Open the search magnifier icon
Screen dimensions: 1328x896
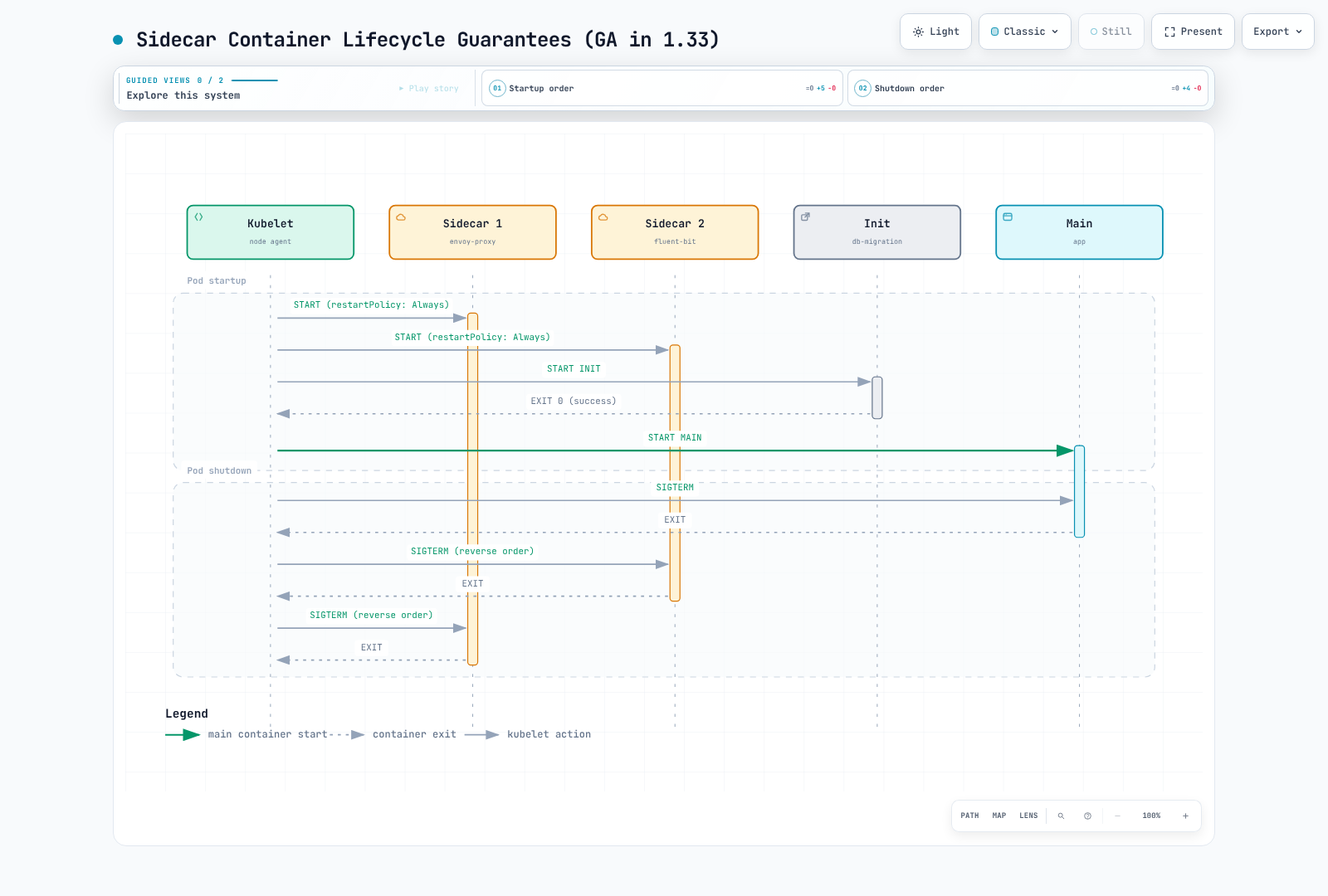coord(1061,816)
